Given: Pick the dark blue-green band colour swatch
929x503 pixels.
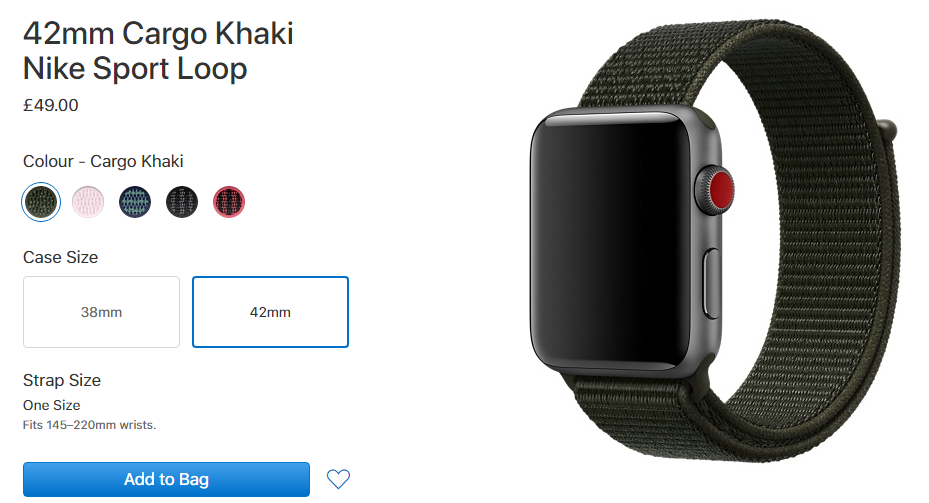Looking at the screenshot, I should [x=135, y=201].
